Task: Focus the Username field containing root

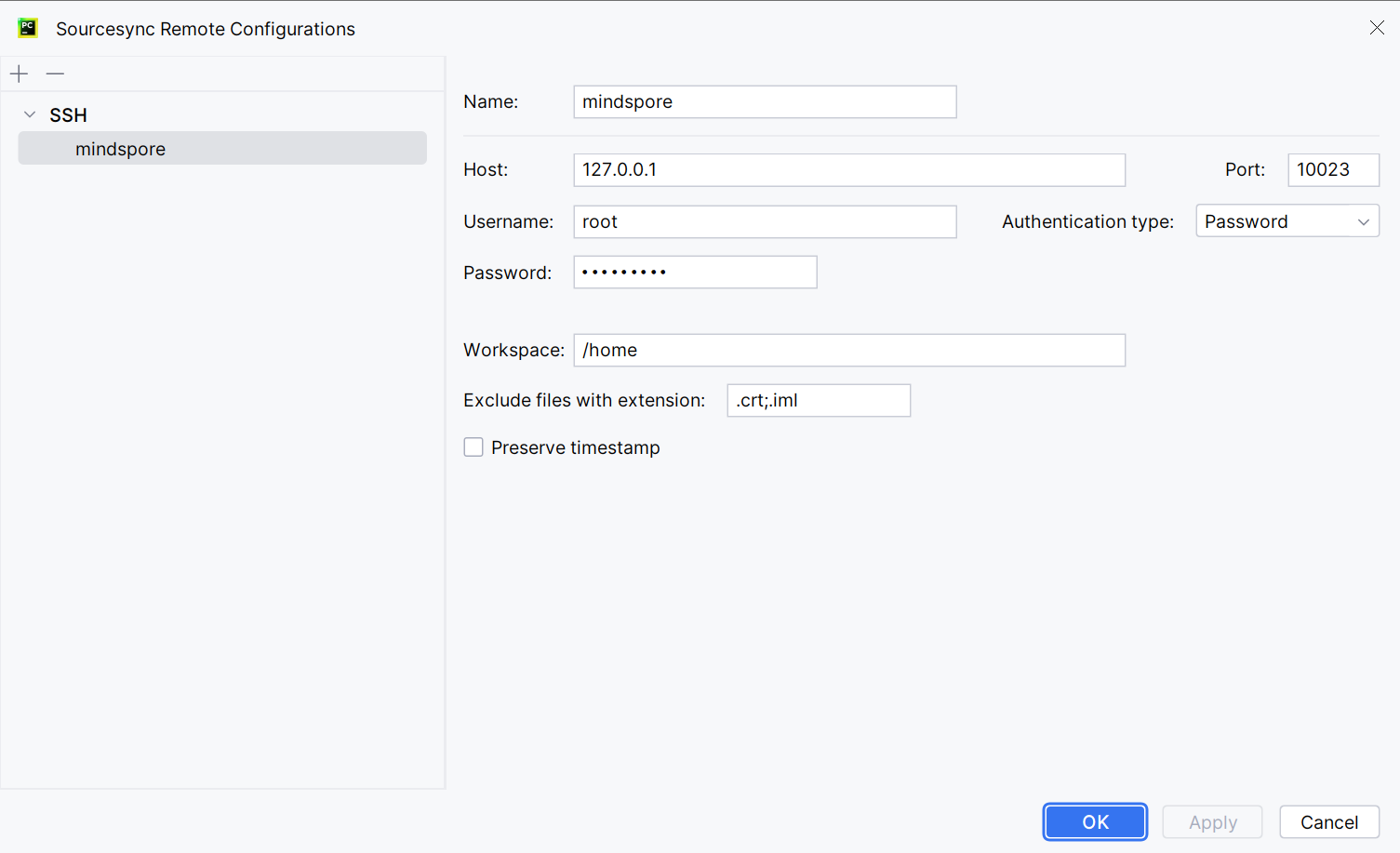Action: coord(765,222)
